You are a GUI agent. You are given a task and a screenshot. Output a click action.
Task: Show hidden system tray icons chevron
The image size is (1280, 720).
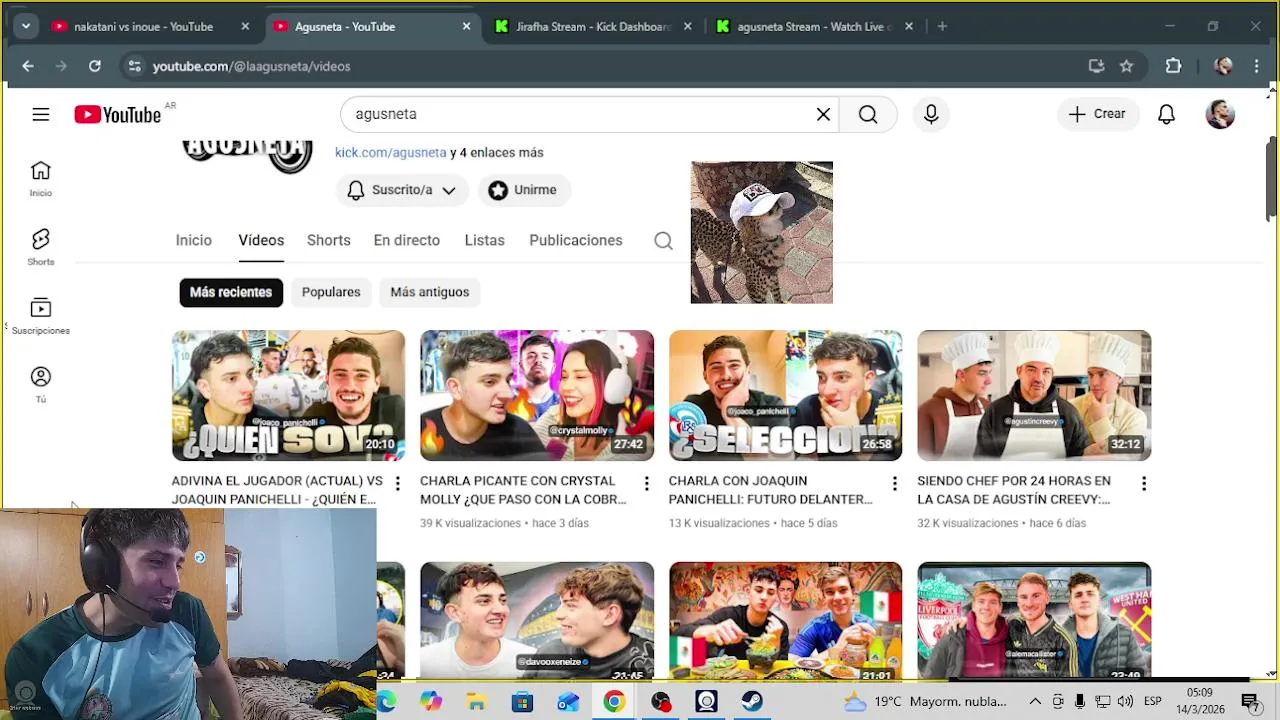(x=1035, y=702)
